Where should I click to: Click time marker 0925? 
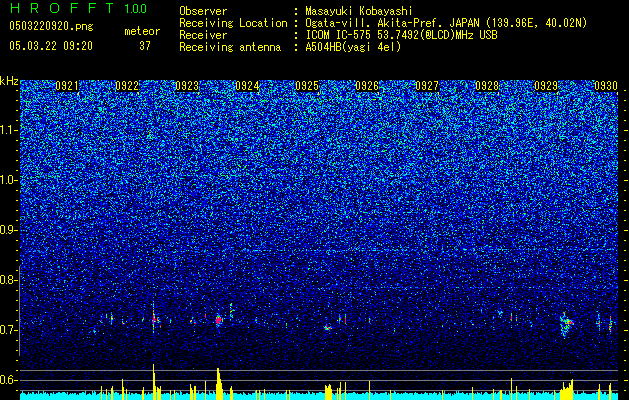point(307,86)
